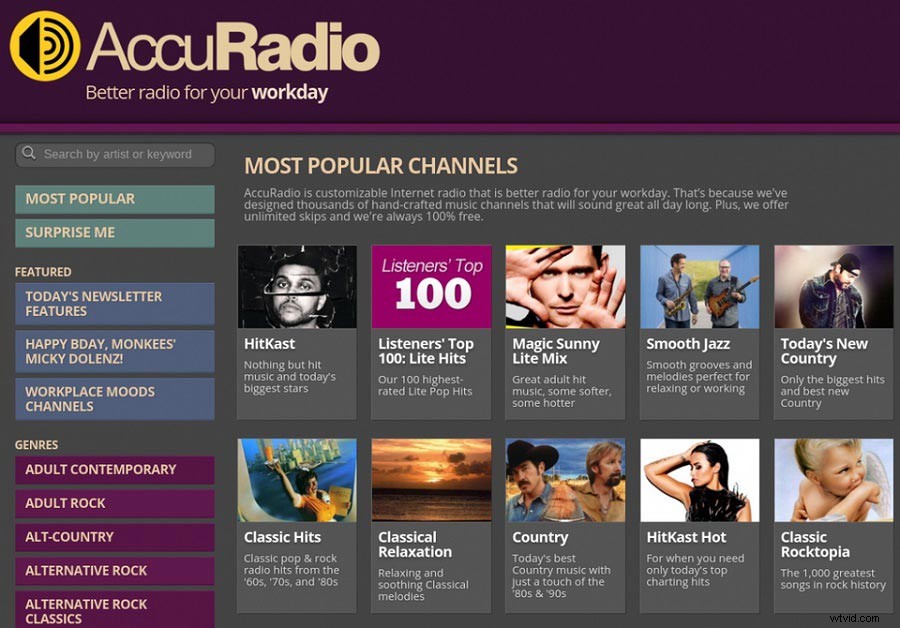Play the Magic Sunny Lite Mix channel

[x=565, y=285]
